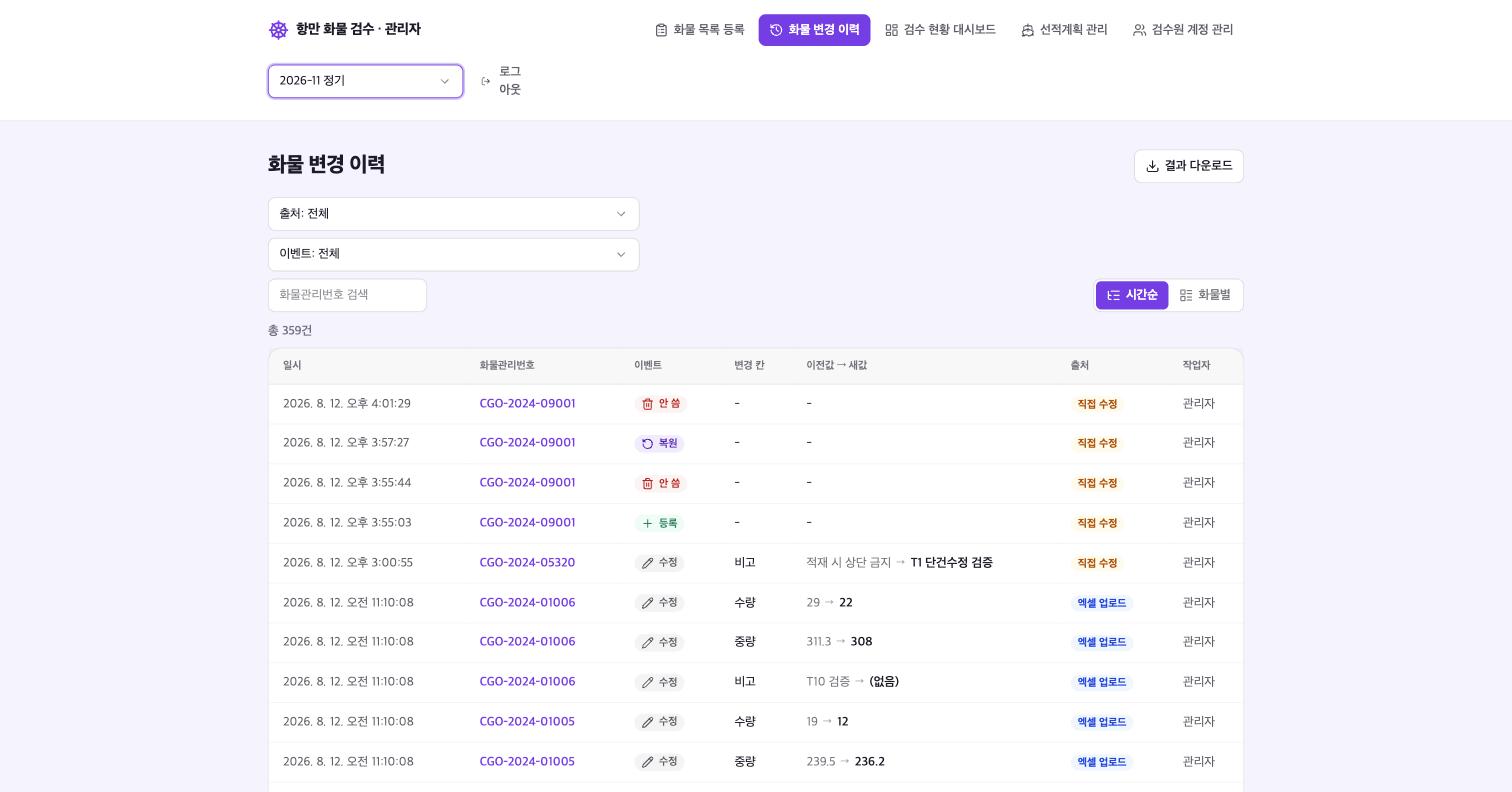Click the 이벤트 column header
The width and height of the screenshot is (1512, 792).
pos(648,366)
